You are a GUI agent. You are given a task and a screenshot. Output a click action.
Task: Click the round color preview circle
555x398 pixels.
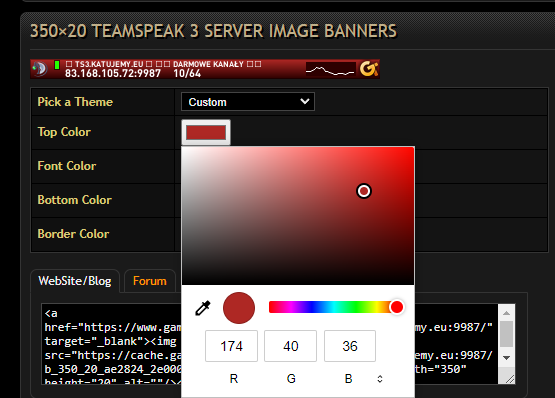[x=239, y=308]
